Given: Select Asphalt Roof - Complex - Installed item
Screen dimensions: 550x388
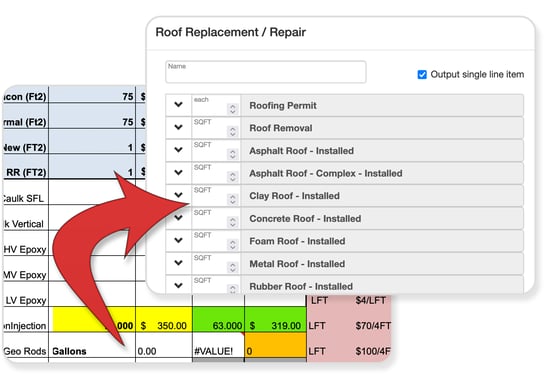Looking at the screenshot, I should pos(382,173).
